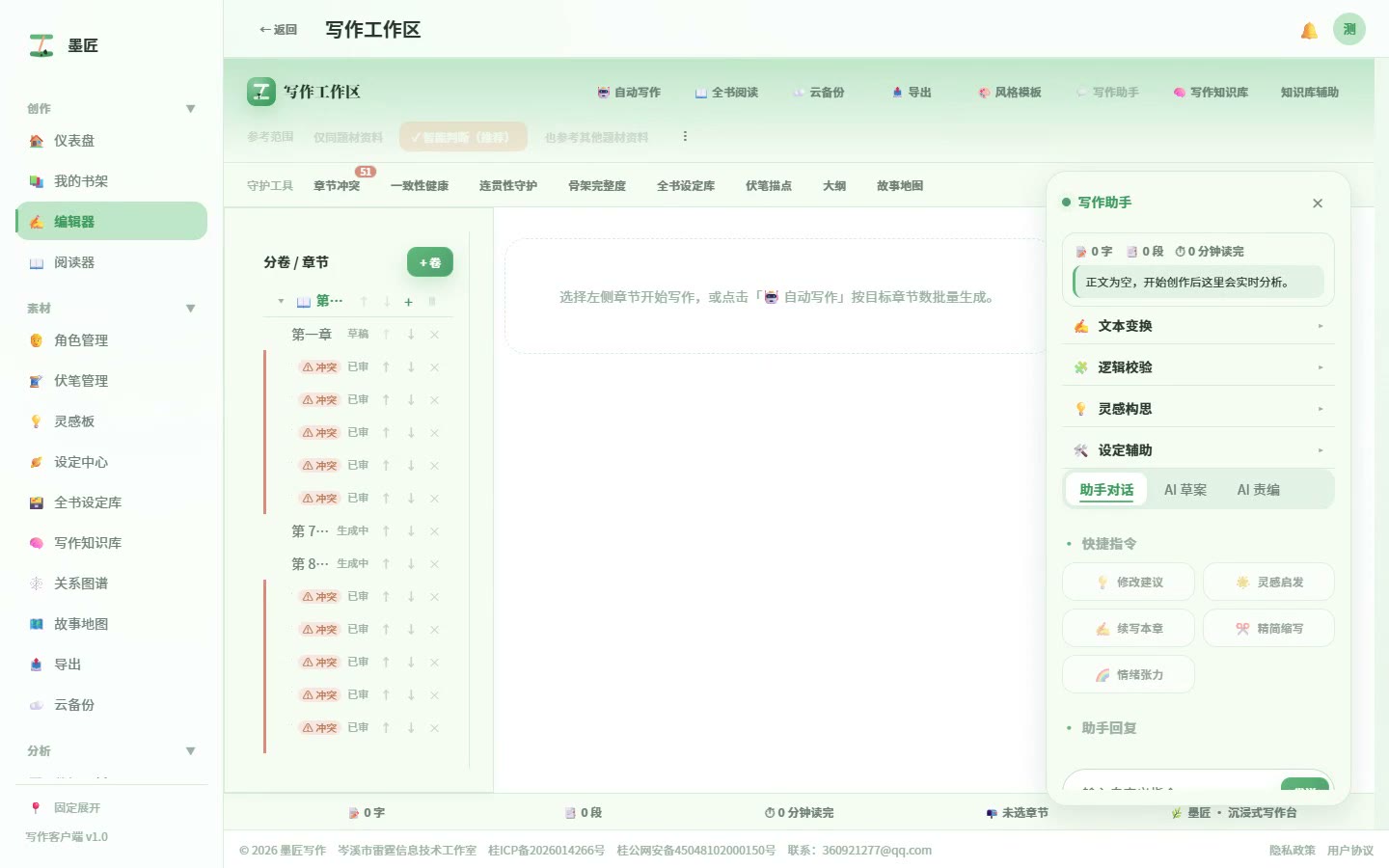
Task: Click the 风格模板 palette icon in toolbar
Action: (984, 93)
